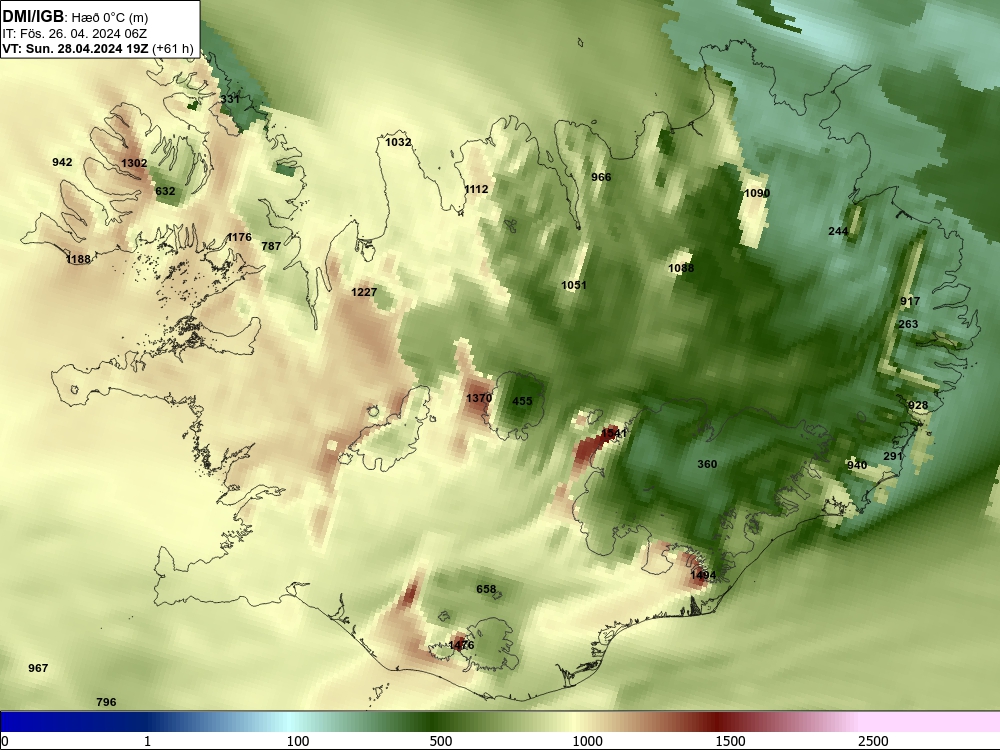Click the map value 1090
The width and height of the screenshot is (1000, 750).
tap(757, 193)
